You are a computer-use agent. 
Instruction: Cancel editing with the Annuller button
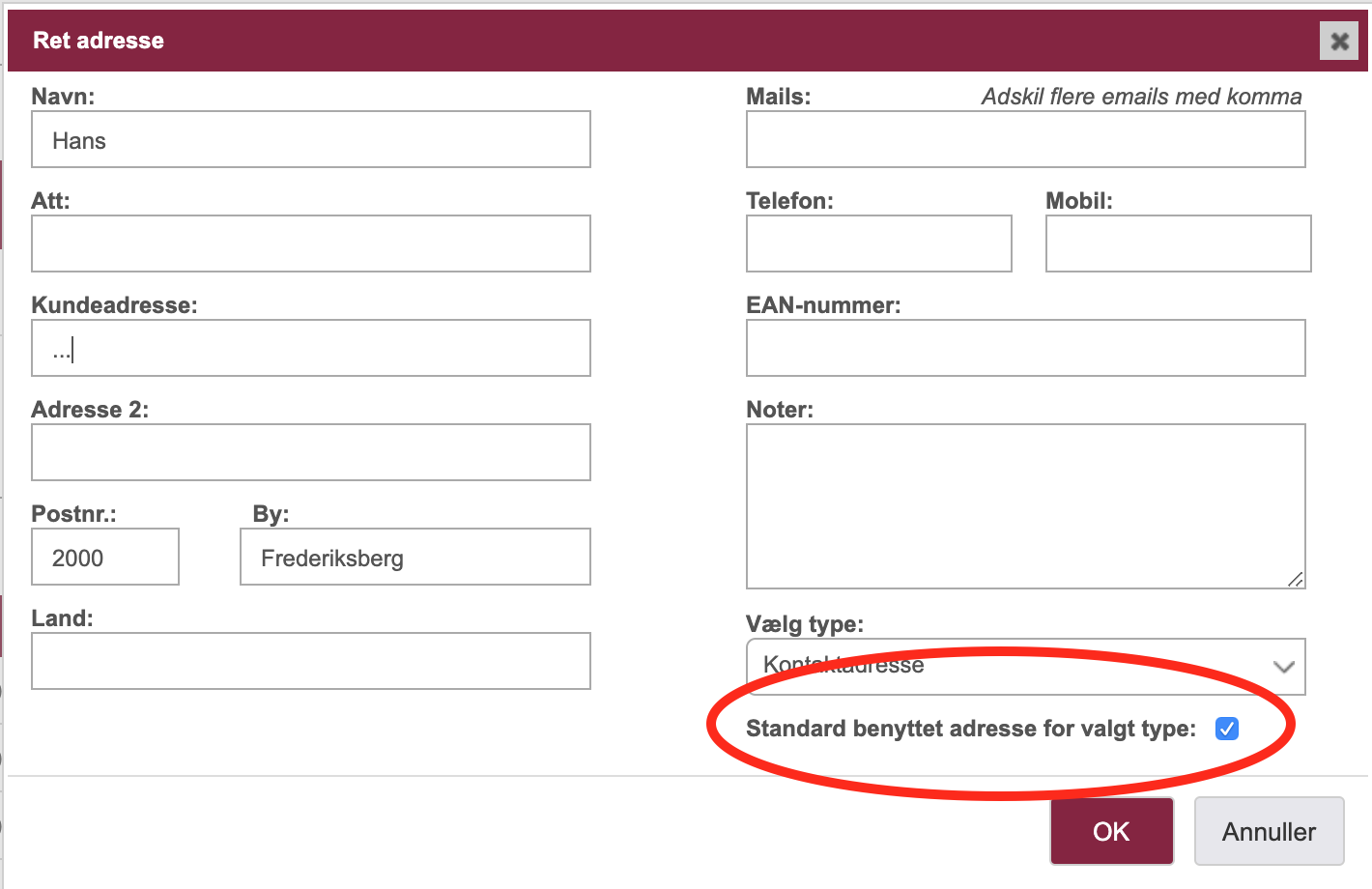[1270, 831]
